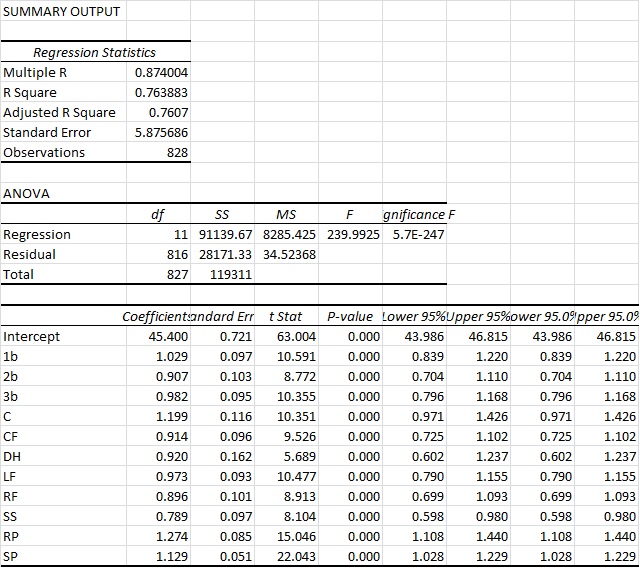The image size is (640, 568).
Task: Click the RF coefficient 0.896
Action: pos(172,497)
